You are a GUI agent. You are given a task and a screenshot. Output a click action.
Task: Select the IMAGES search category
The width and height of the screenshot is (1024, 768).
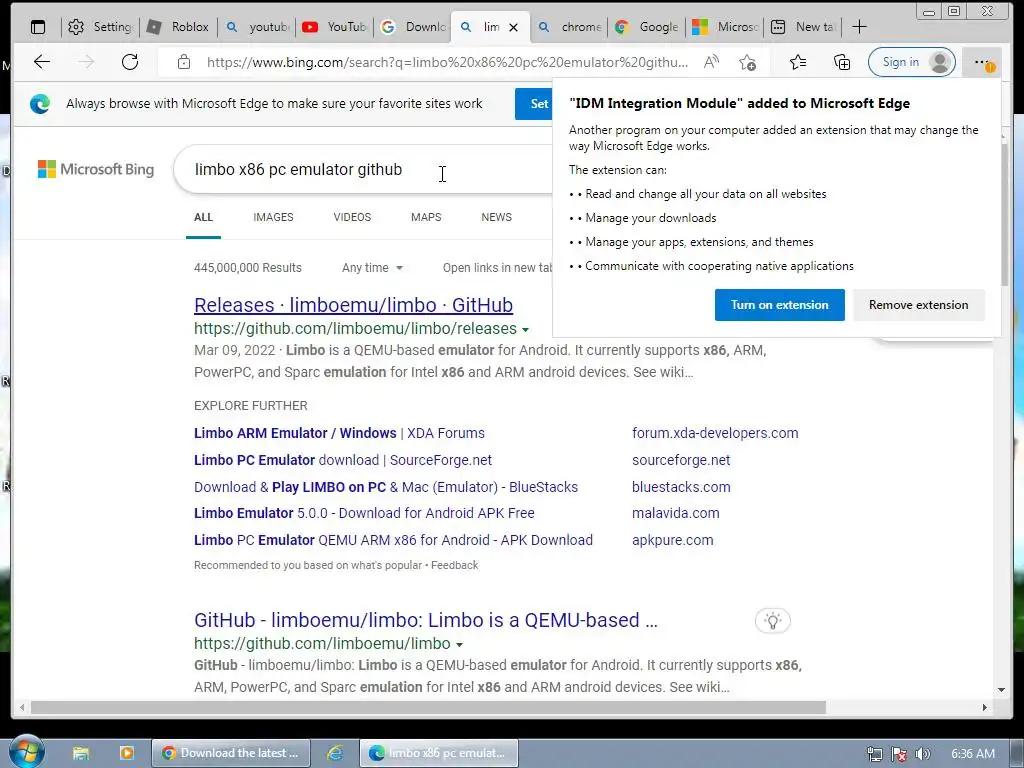[x=273, y=217]
